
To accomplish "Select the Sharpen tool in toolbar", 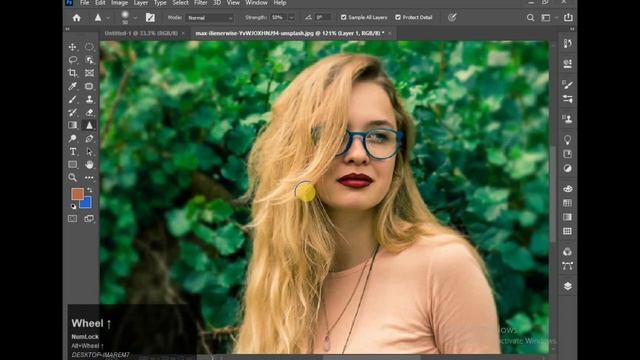I will click(89, 125).
